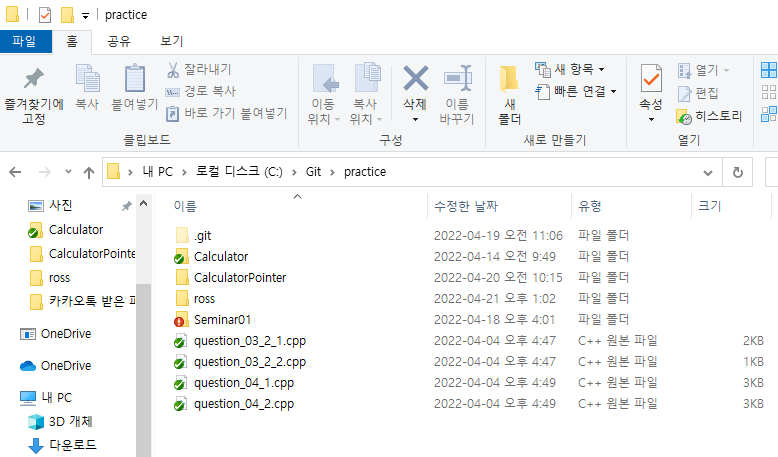Open the Delete (삭제) dropdown arrow

[415, 120]
